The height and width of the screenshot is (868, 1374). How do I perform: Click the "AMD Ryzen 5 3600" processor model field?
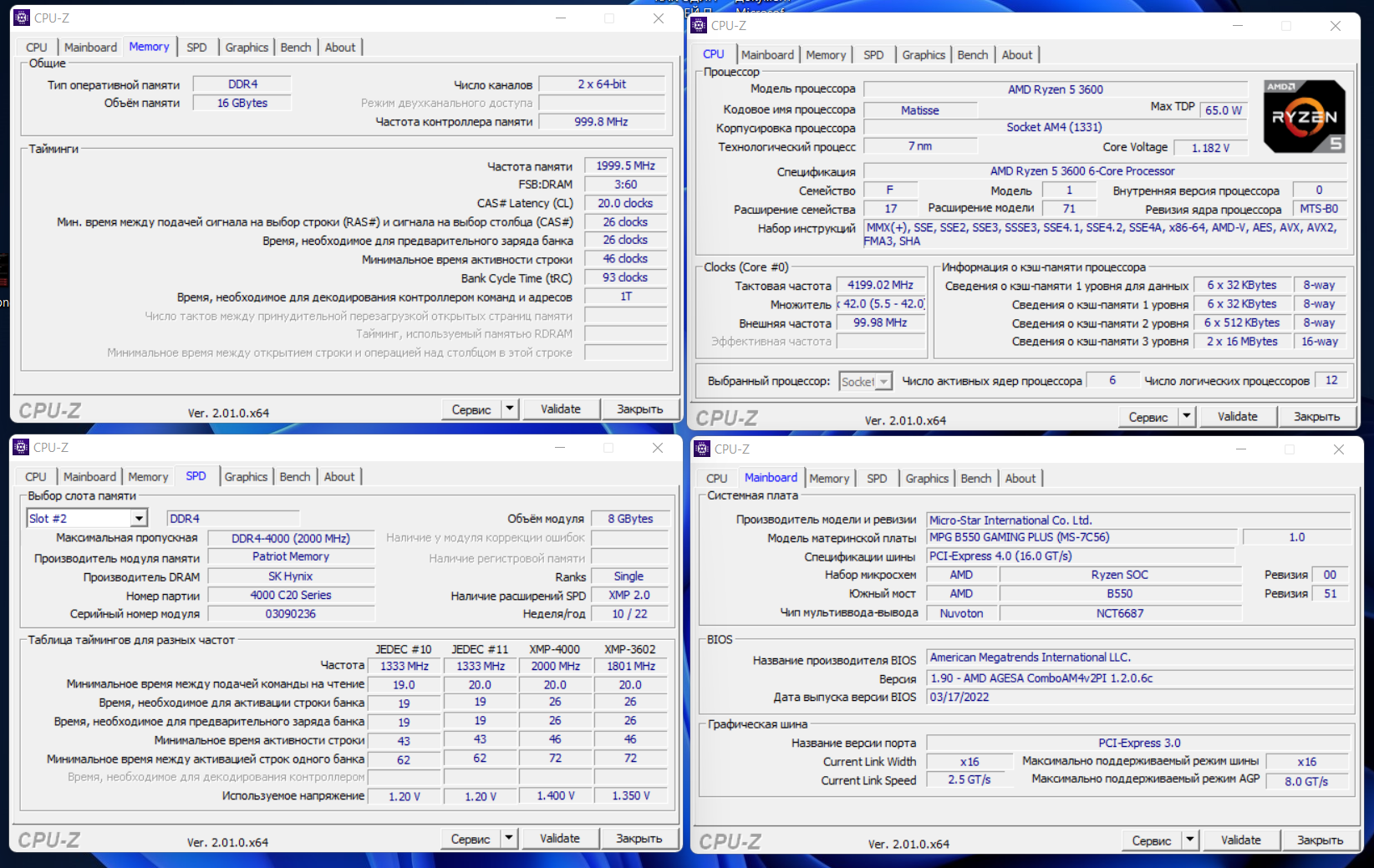(1056, 89)
